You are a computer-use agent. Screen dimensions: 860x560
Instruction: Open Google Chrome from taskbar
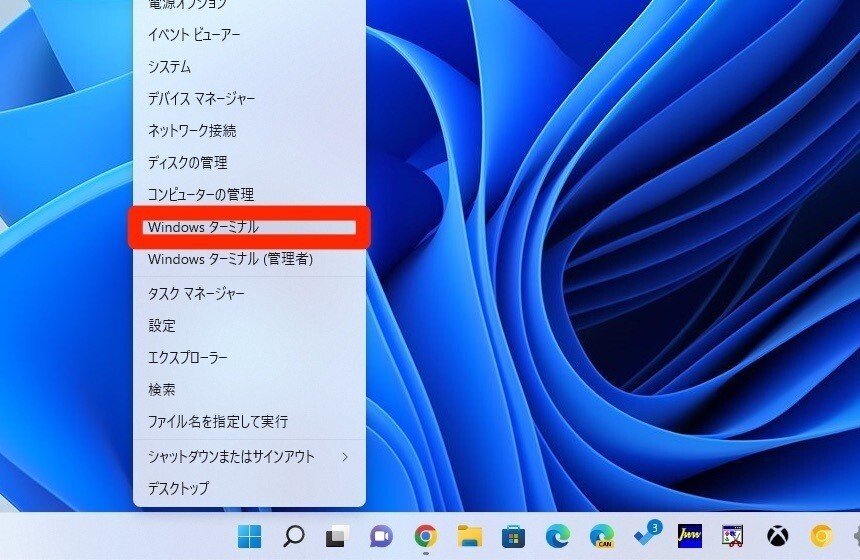click(x=426, y=537)
